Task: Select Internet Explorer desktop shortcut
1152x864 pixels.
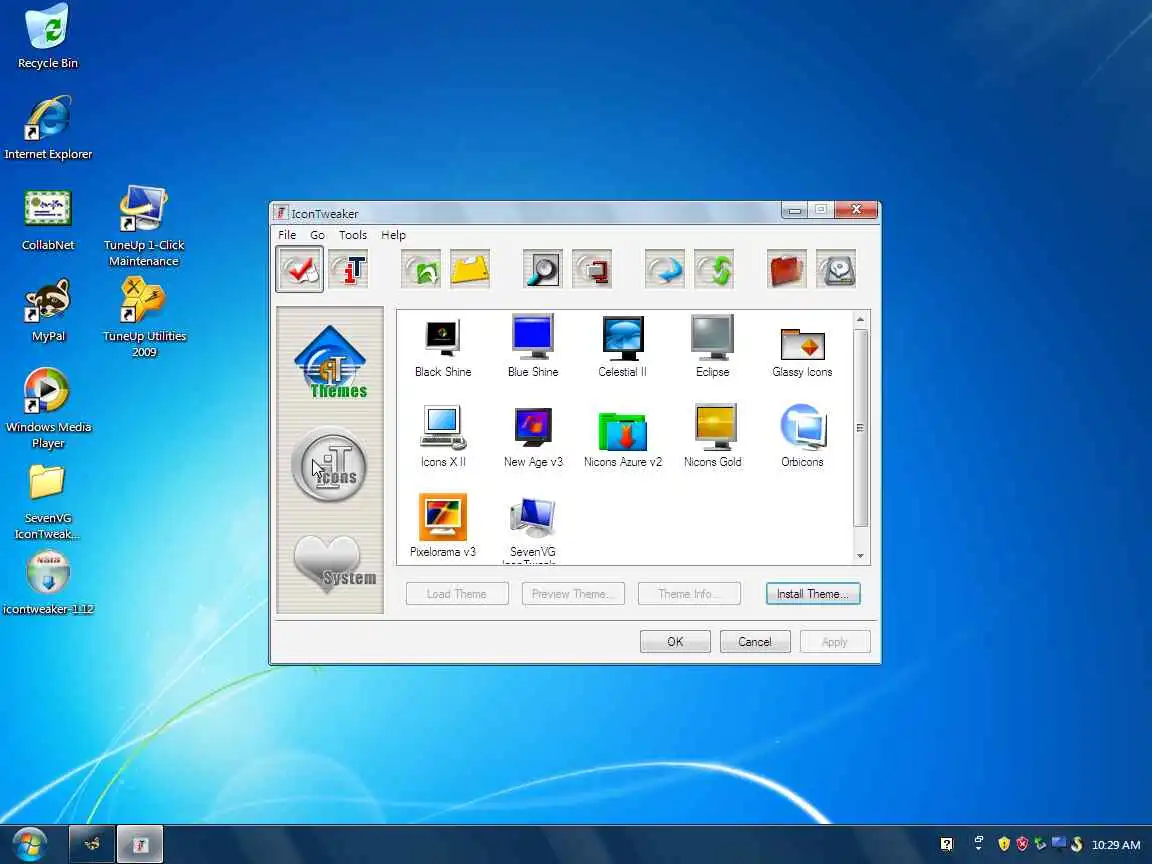Action: pyautogui.click(x=48, y=127)
